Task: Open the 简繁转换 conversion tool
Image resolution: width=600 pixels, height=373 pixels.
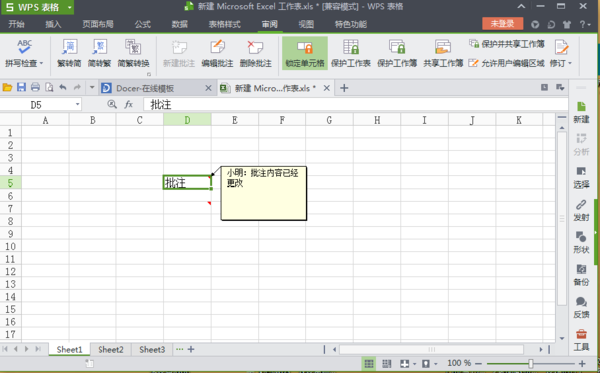Action: coord(133,53)
